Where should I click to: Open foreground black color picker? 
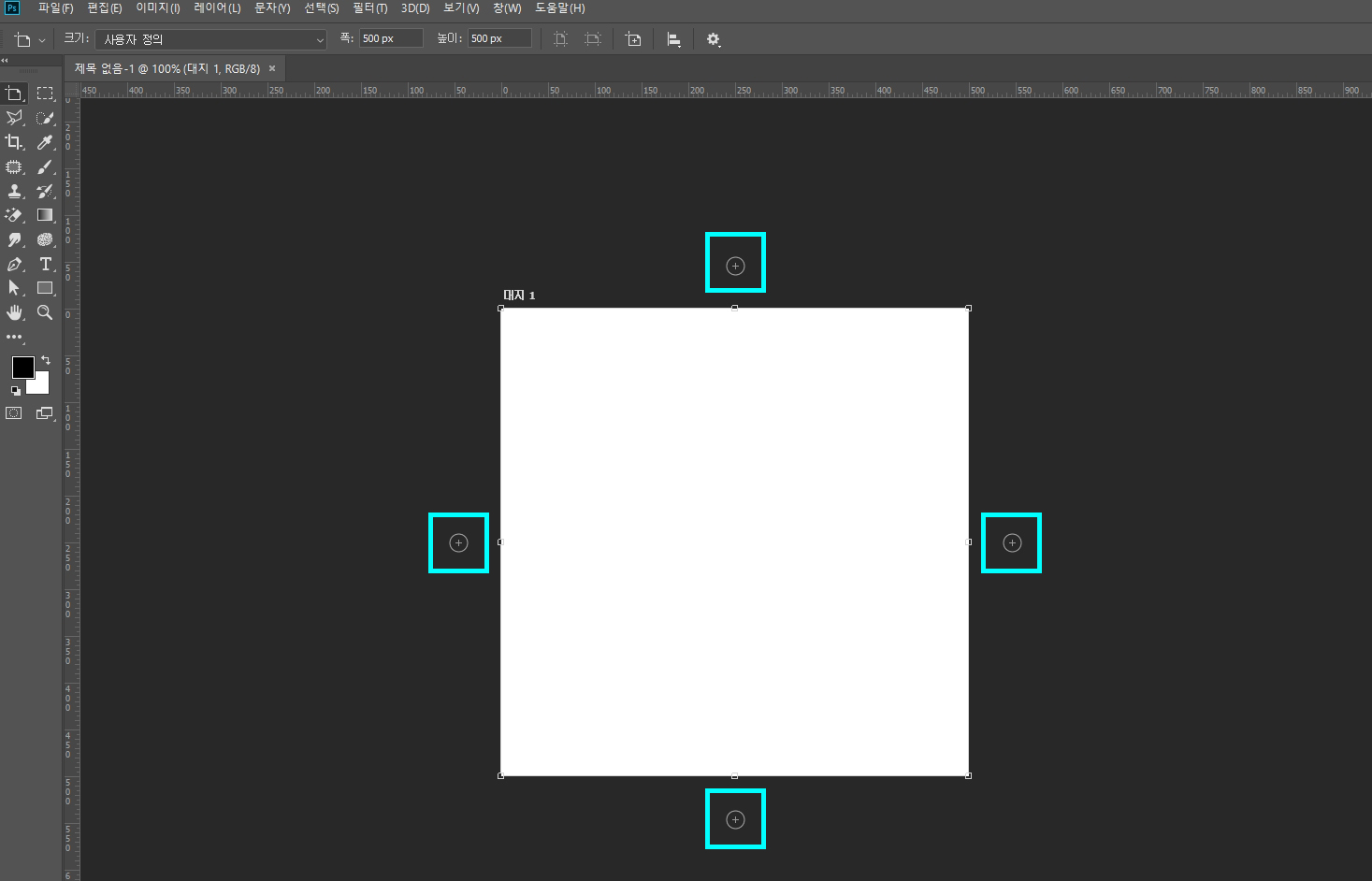[22, 367]
